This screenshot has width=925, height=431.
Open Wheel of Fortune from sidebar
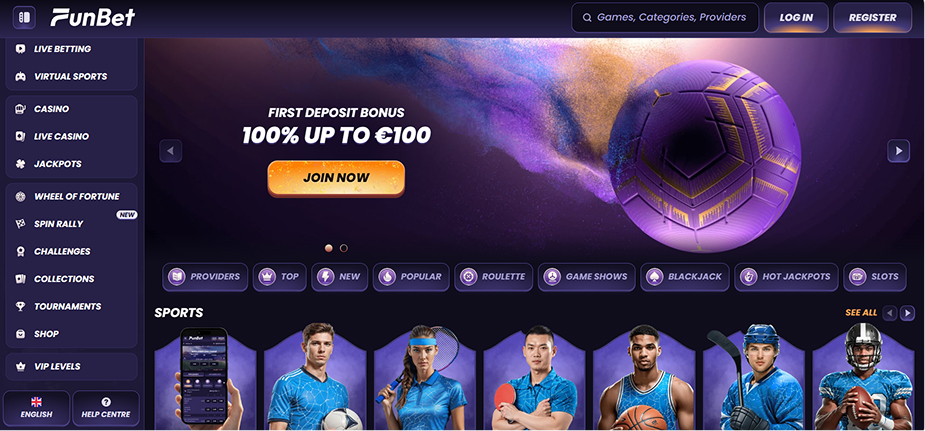click(x=71, y=197)
